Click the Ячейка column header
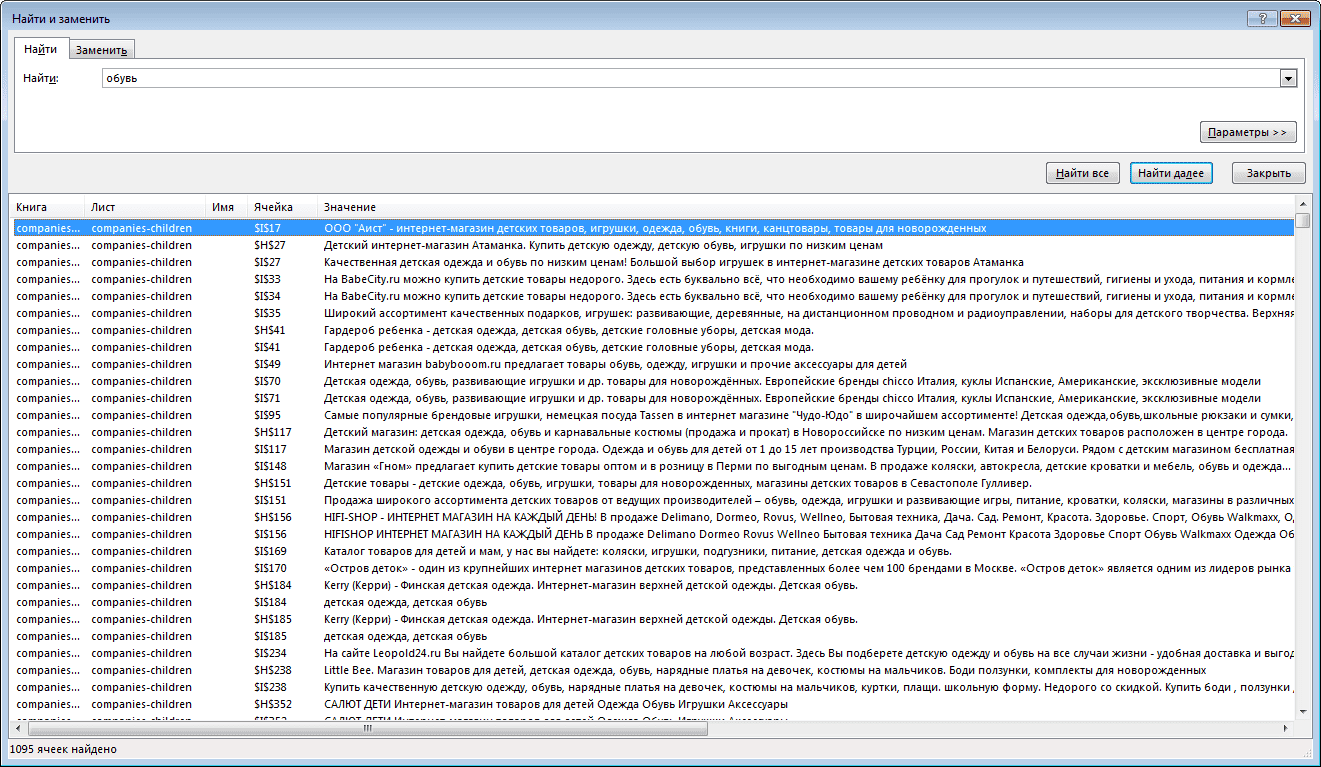Viewport: 1321px width, 767px height. (x=281, y=207)
